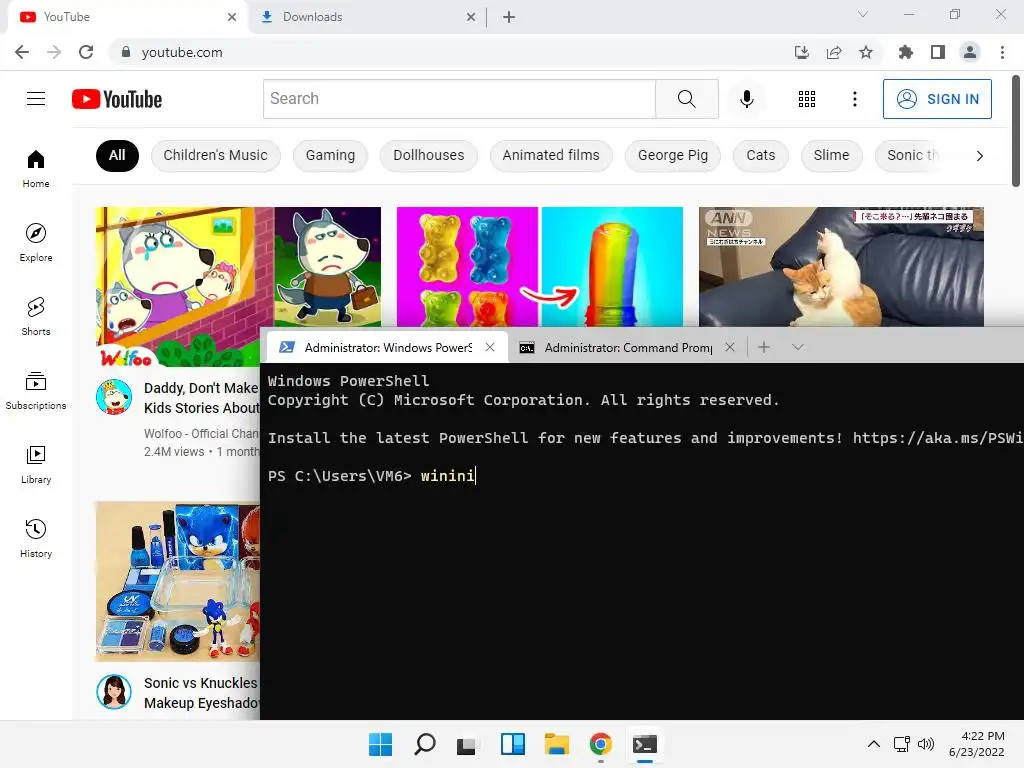Screen dimensions: 1024x768
Task: Open the Sonic makeup video thumbnail
Action: tap(178, 581)
